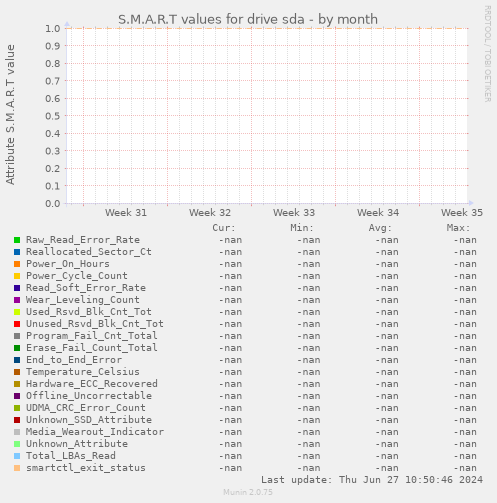Screen dimensions: 497x503
Task: Click the red Unused_Rsvd_Blk_Cnt_Tot legend swatch
Action: point(17,324)
